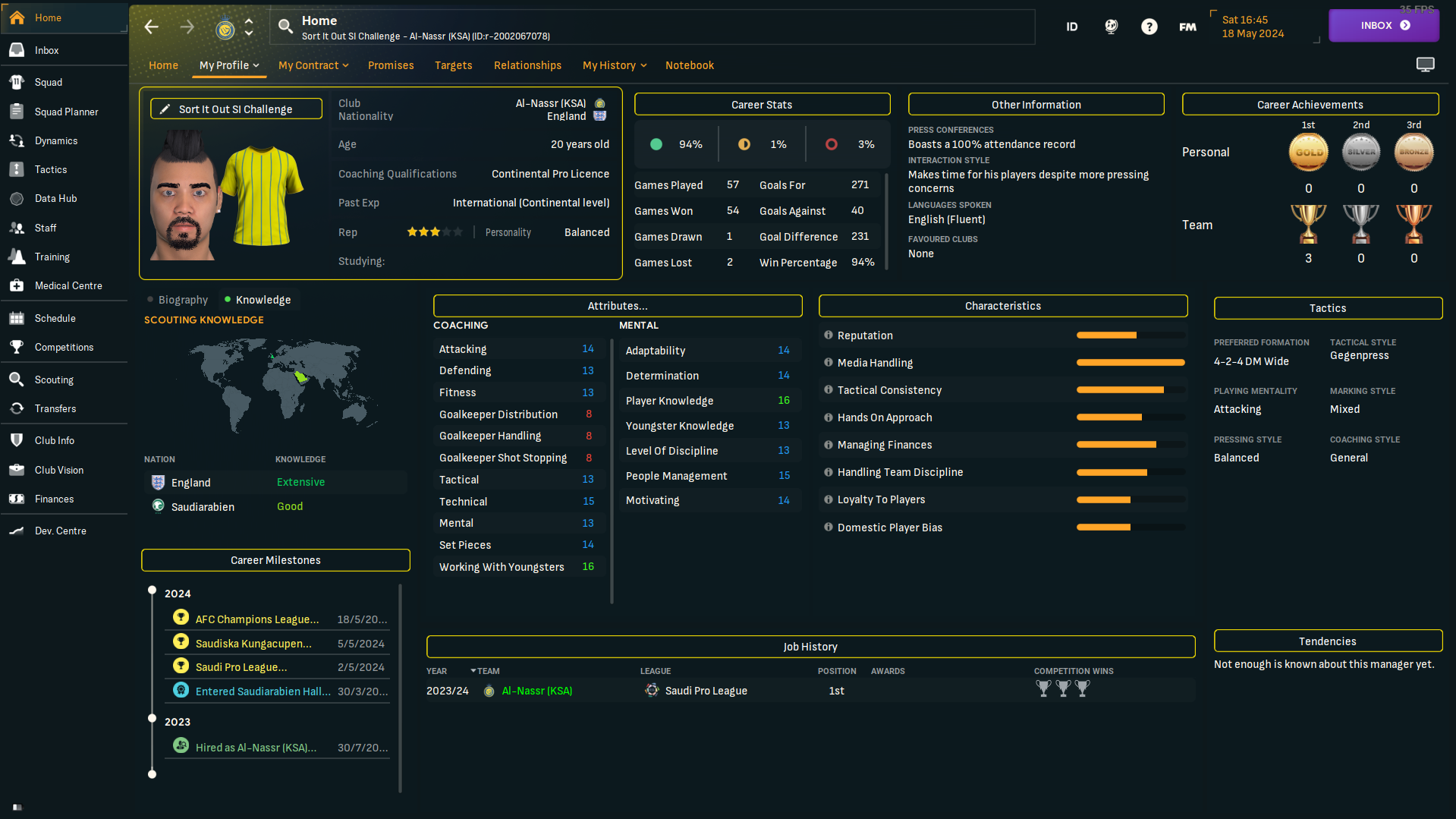Click the Reputation info icon

829,335
